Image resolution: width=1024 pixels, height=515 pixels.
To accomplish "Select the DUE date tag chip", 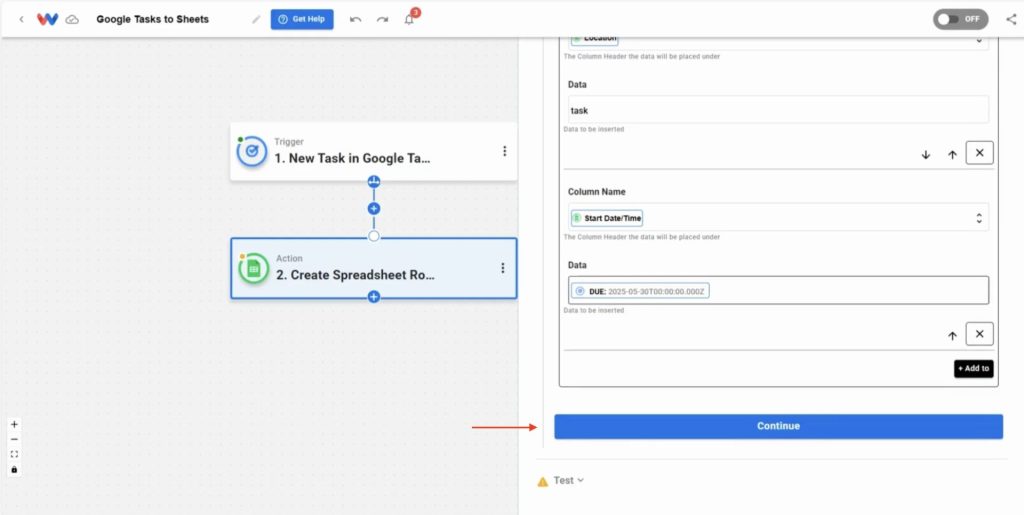I will (640, 291).
